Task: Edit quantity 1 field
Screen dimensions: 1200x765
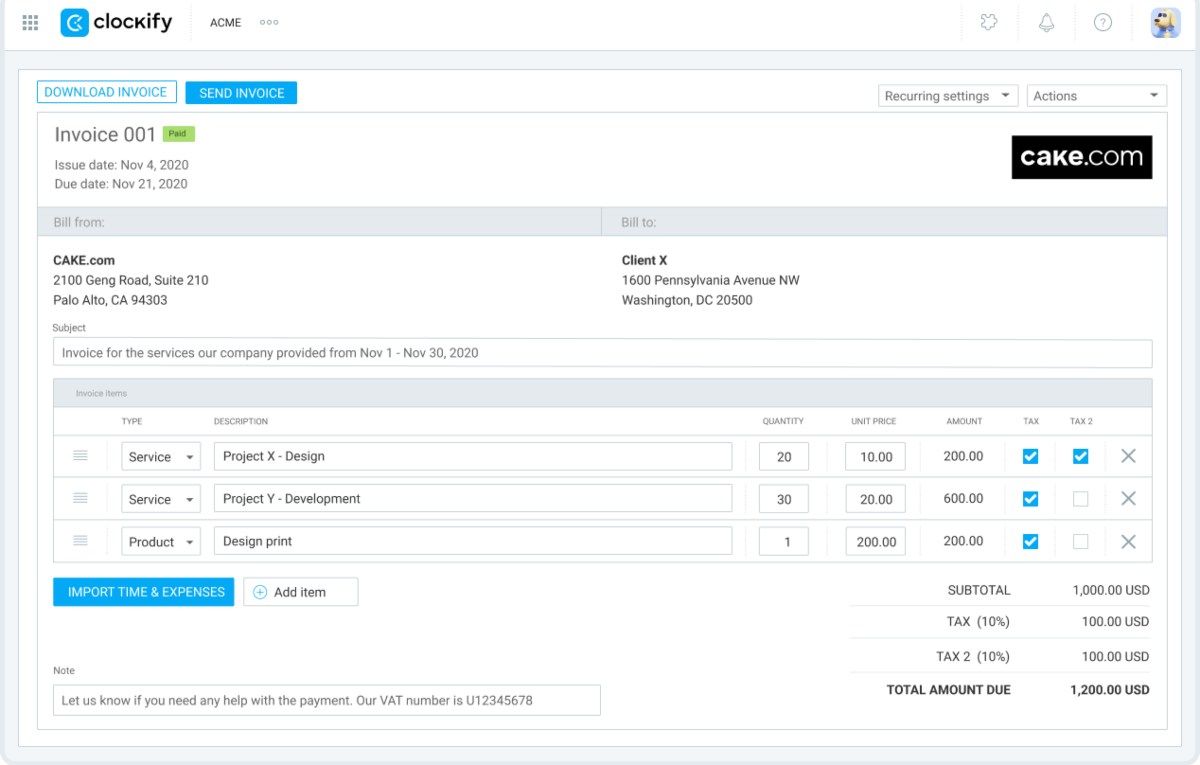Action: pos(784,541)
